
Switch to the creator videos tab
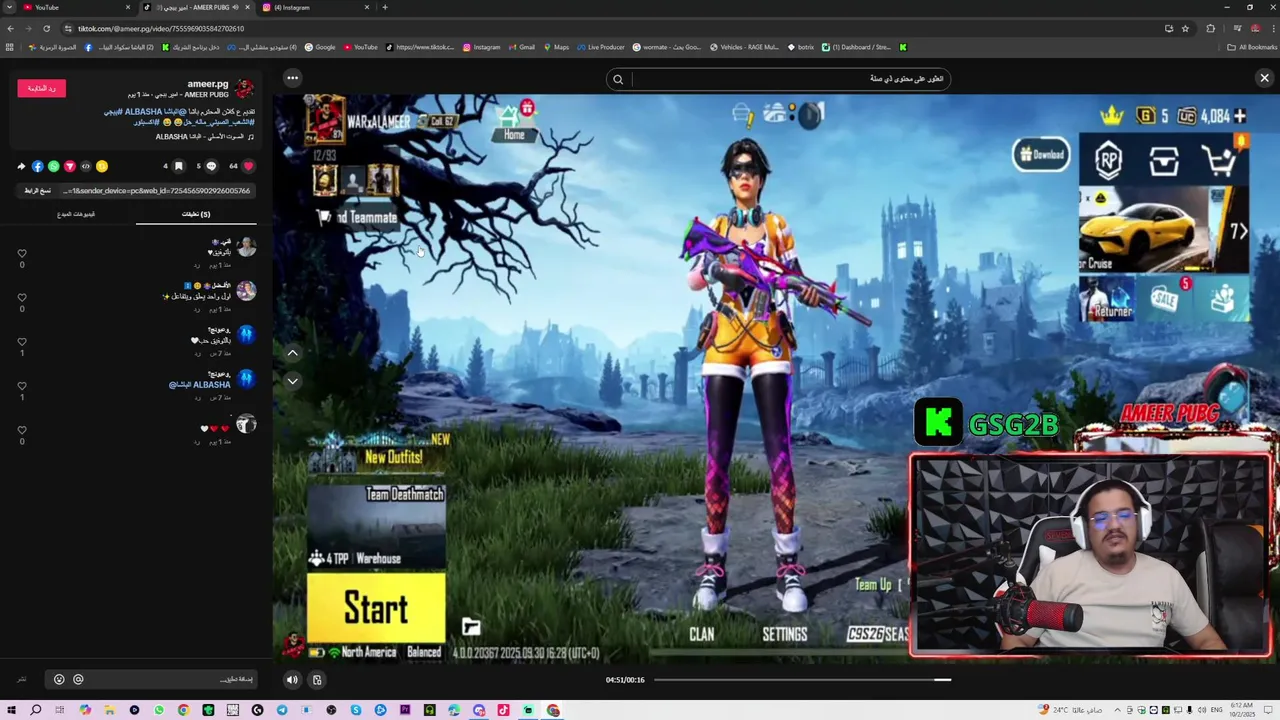tap(76, 214)
